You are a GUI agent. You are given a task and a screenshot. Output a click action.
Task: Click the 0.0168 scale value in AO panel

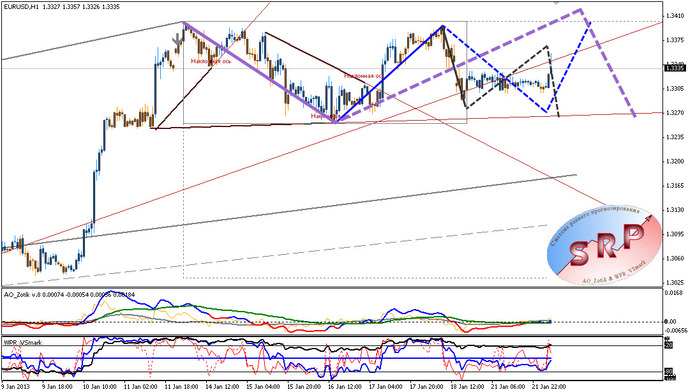click(x=675, y=292)
